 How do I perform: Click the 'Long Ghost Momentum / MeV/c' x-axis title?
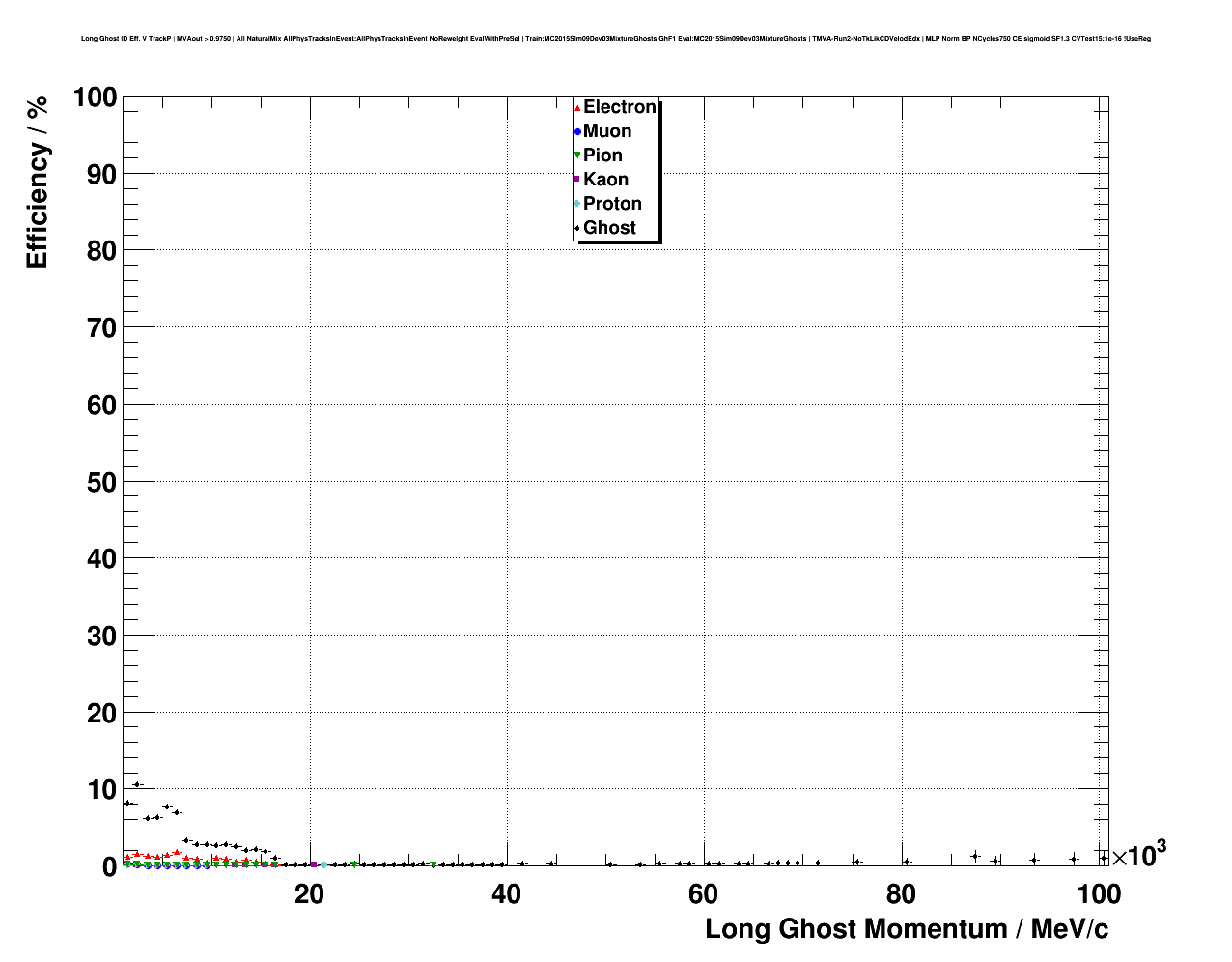(x=907, y=929)
